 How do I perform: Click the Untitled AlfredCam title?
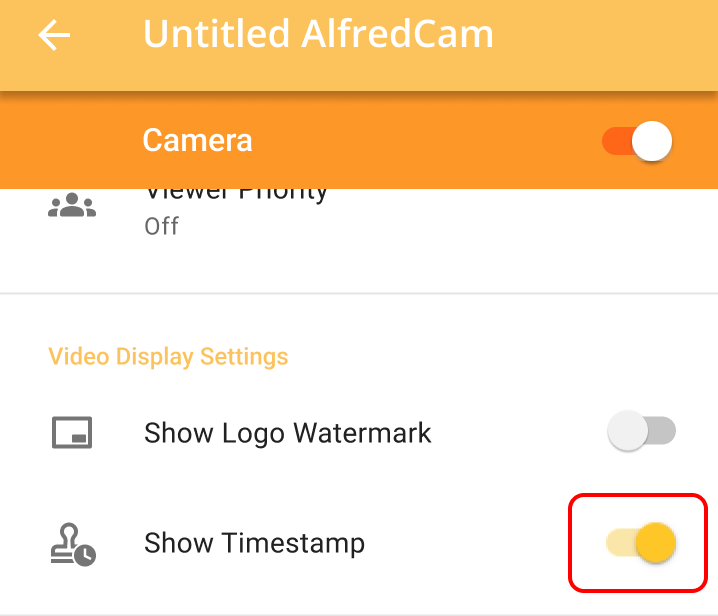coord(318,35)
